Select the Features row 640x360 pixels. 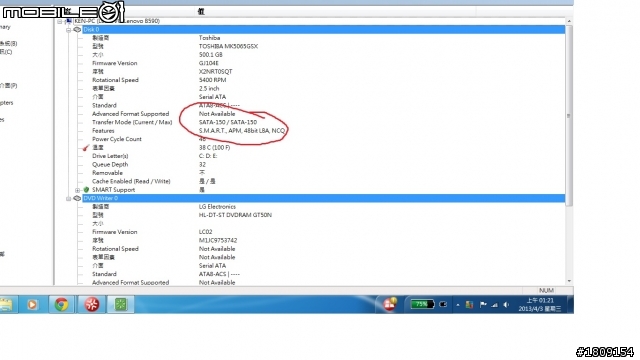point(103,131)
